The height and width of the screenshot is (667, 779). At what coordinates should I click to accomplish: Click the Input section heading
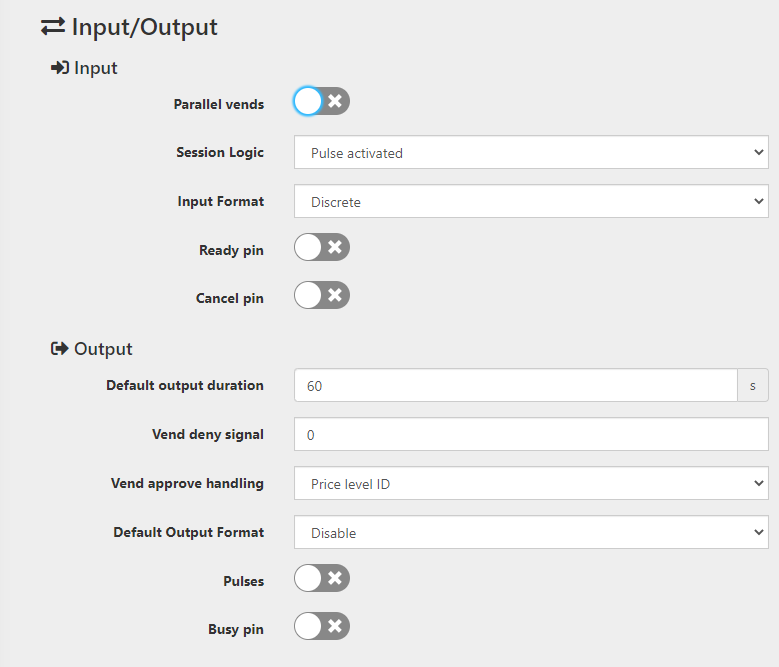coord(95,68)
